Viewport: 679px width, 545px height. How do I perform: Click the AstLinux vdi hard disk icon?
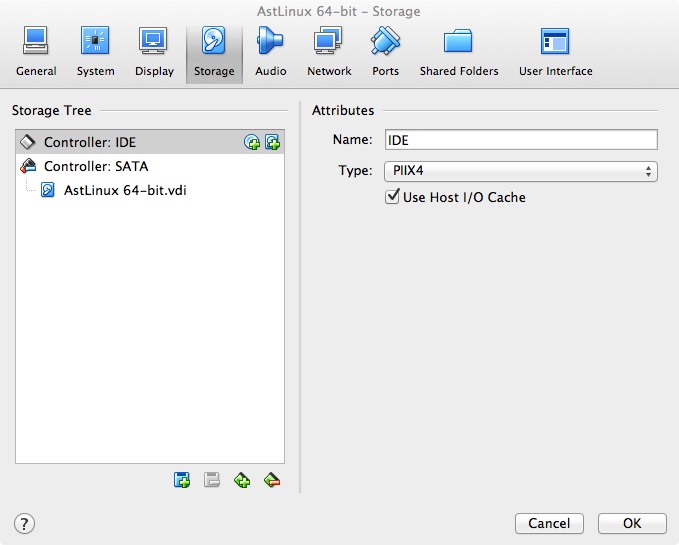tap(48, 190)
